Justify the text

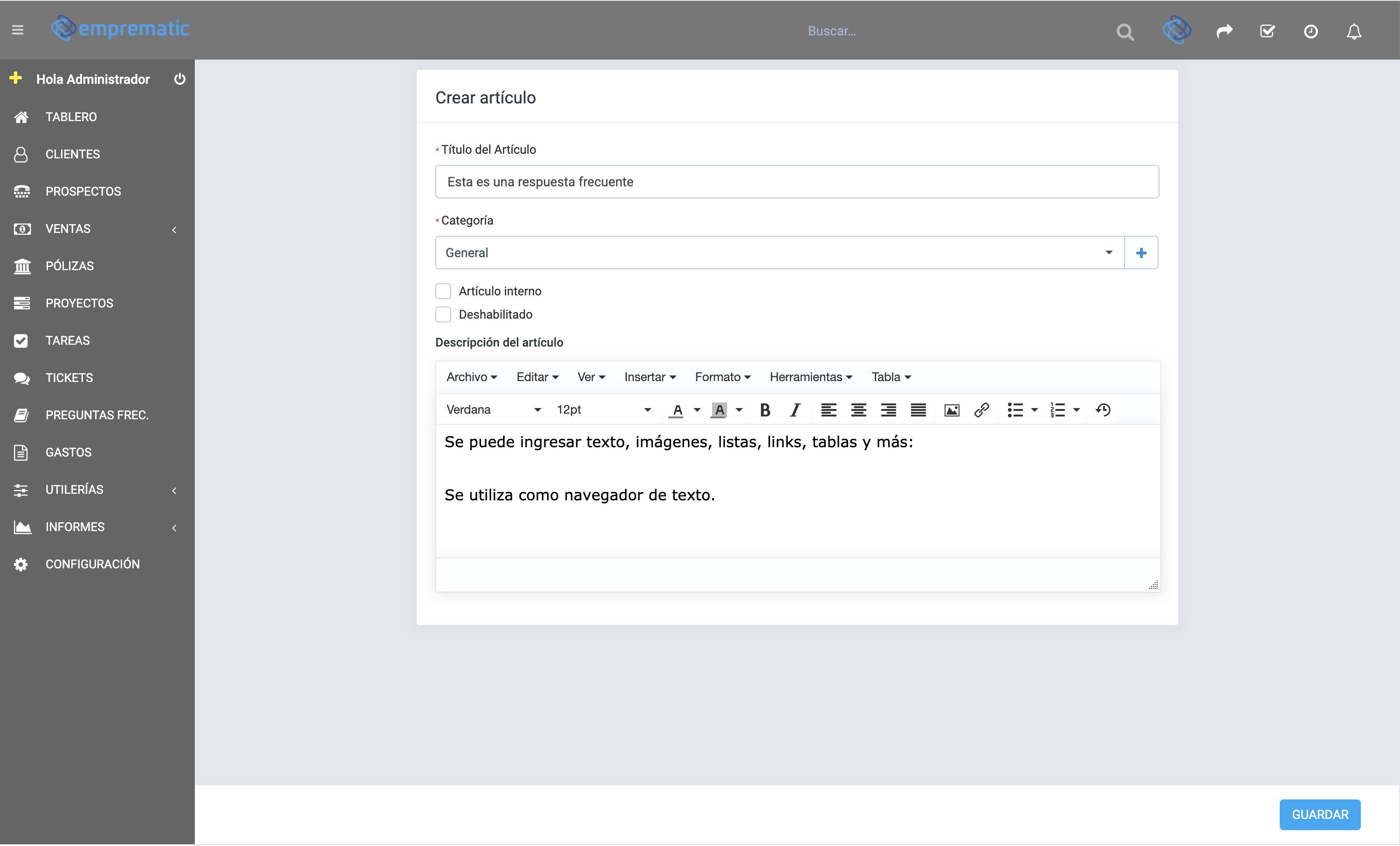pyautogui.click(x=918, y=410)
